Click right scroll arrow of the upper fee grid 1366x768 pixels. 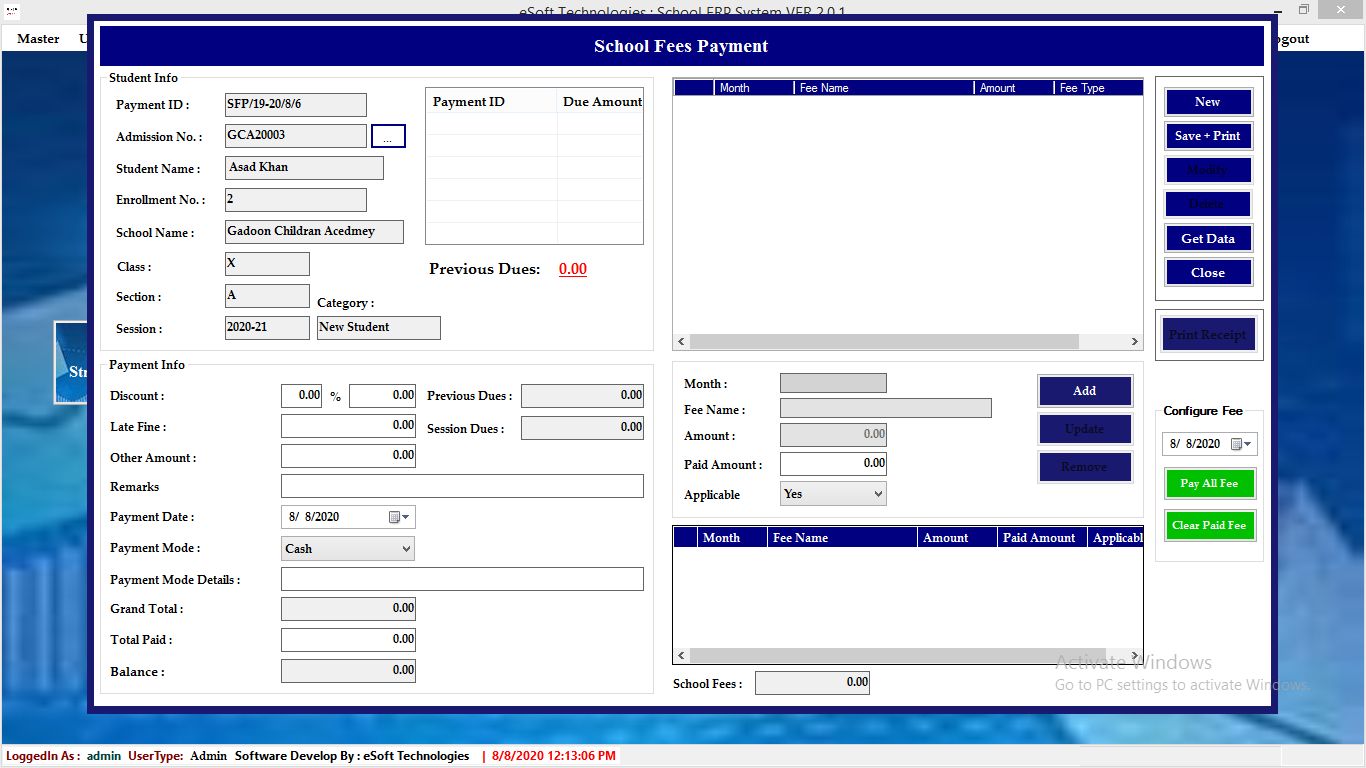click(x=1135, y=342)
